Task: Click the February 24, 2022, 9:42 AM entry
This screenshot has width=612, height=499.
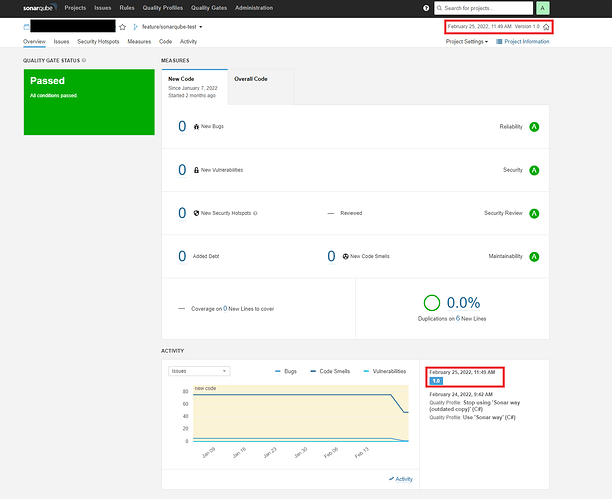Action: [461, 394]
